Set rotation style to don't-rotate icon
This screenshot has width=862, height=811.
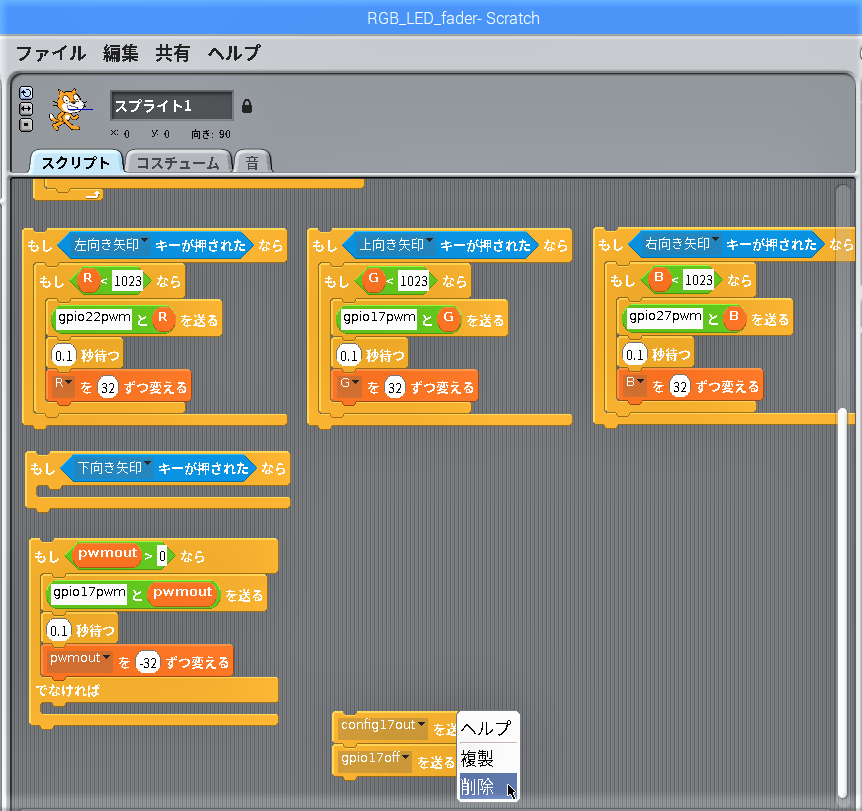point(26,125)
